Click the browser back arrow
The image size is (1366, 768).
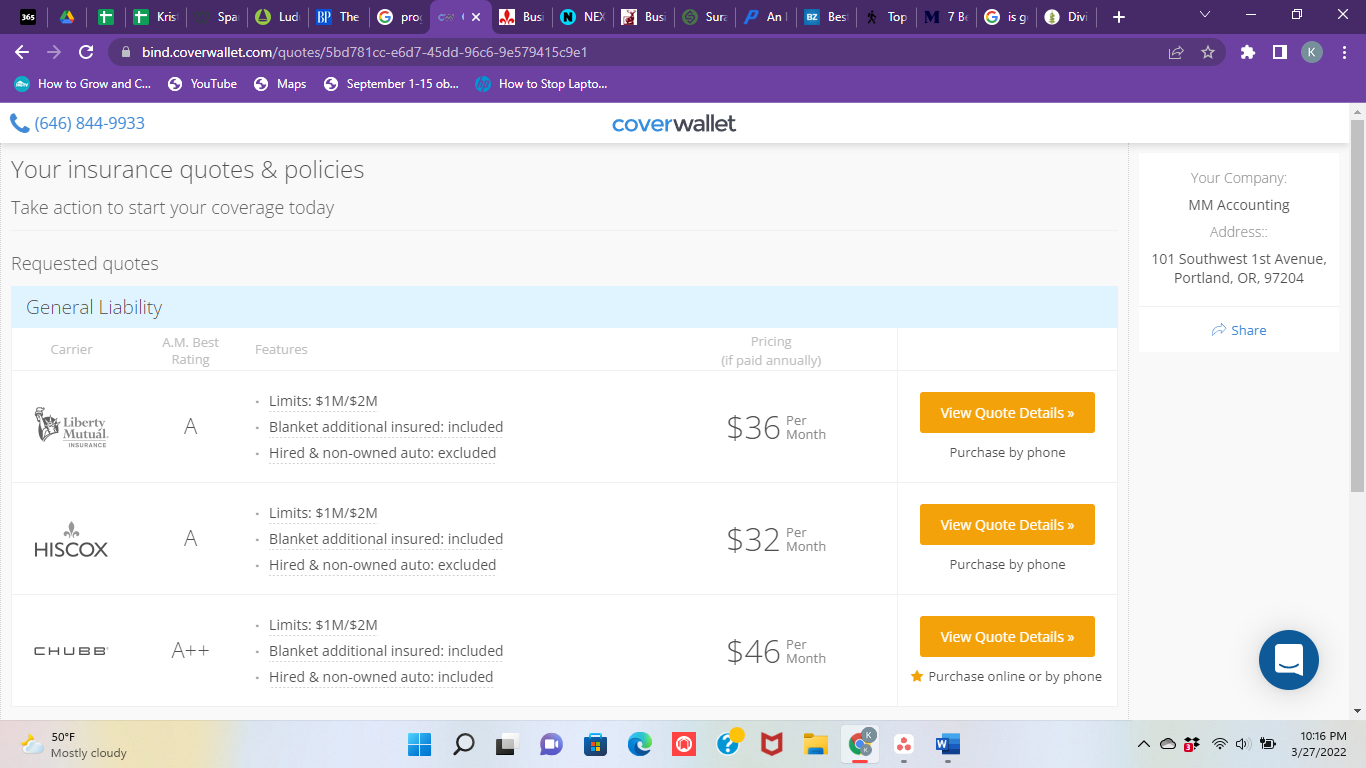22,52
